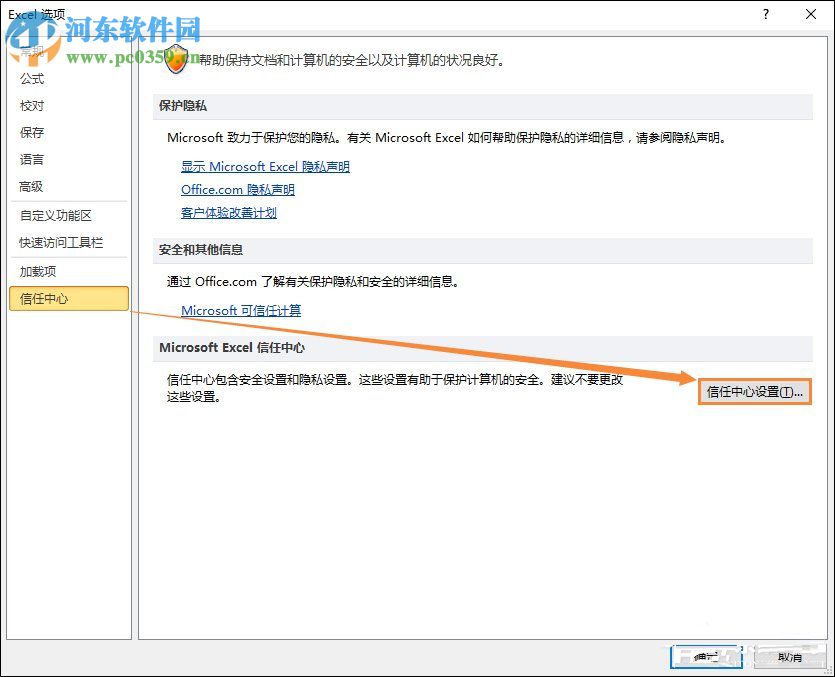This screenshot has width=835, height=677.
Task: Click the 信任中心设置 button
Action: tap(755, 392)
